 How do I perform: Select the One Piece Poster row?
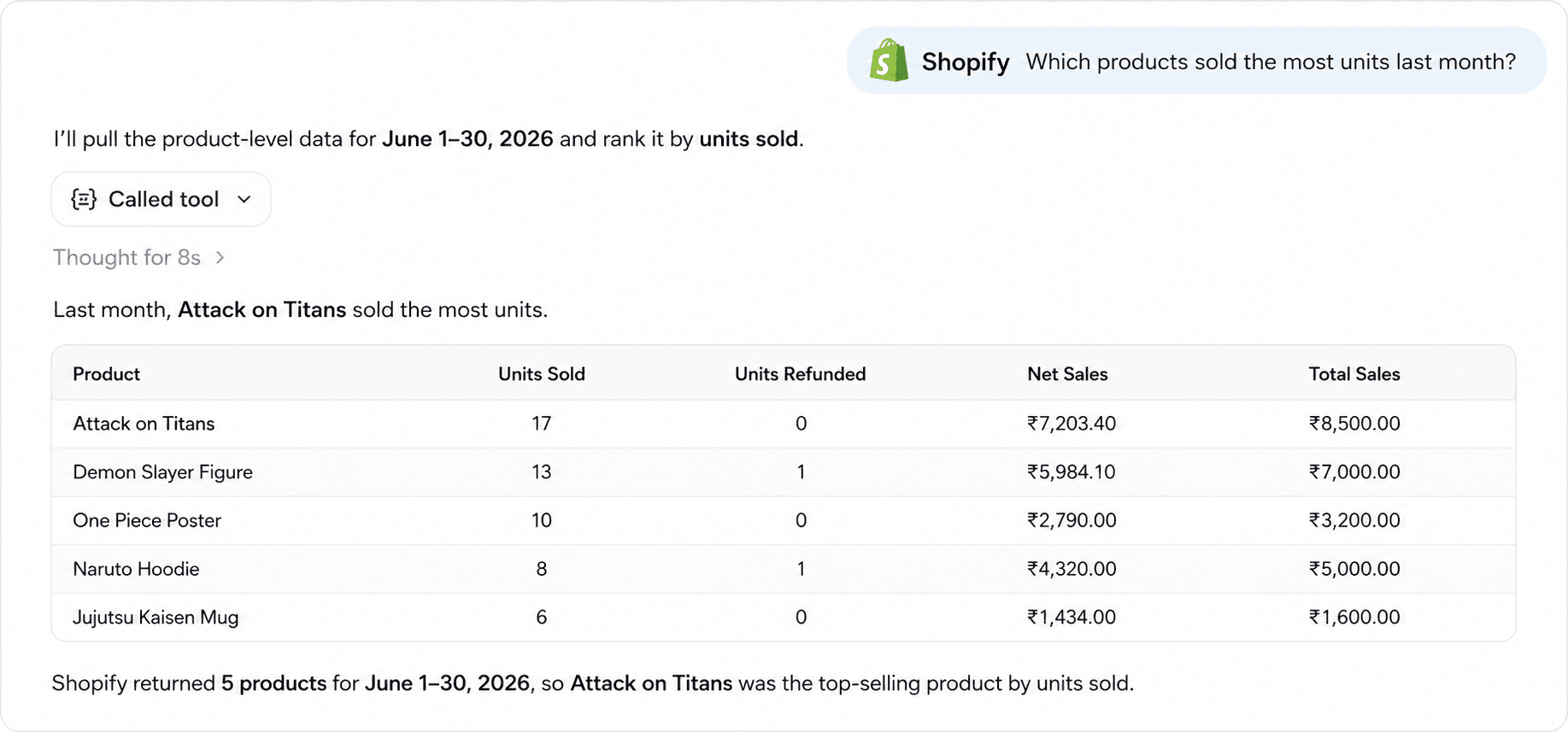[x=784, y=520]
